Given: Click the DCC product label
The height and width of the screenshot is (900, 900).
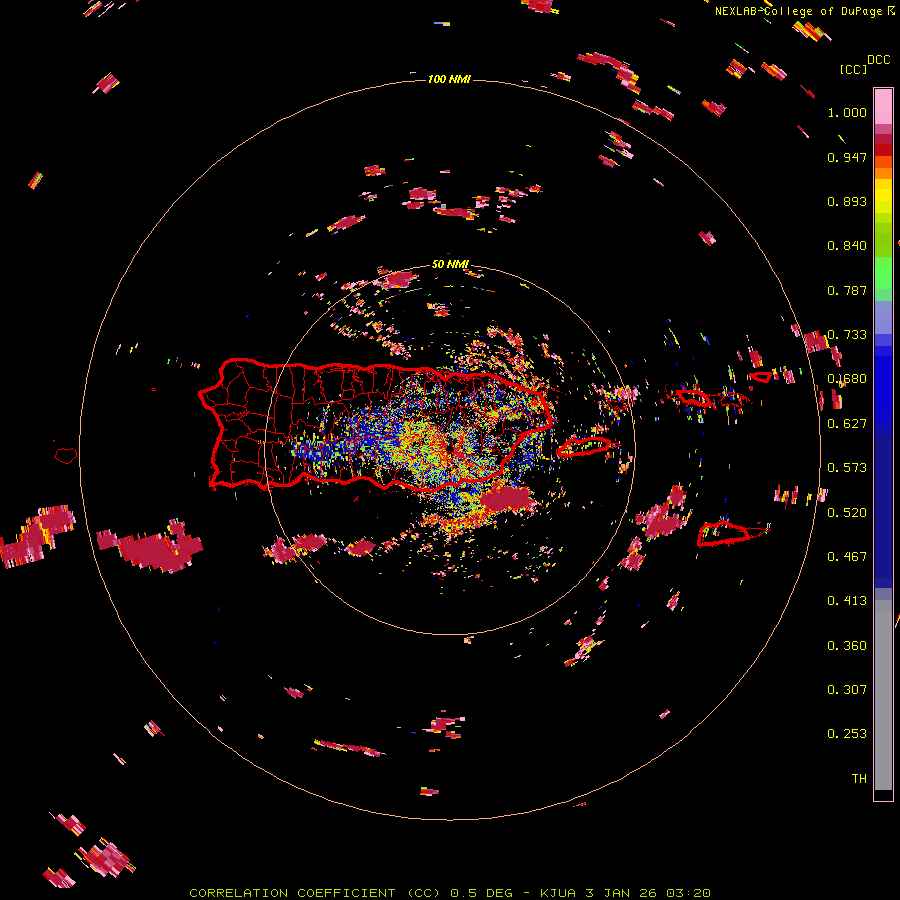Looking at the screenshot, I should 878,60.
